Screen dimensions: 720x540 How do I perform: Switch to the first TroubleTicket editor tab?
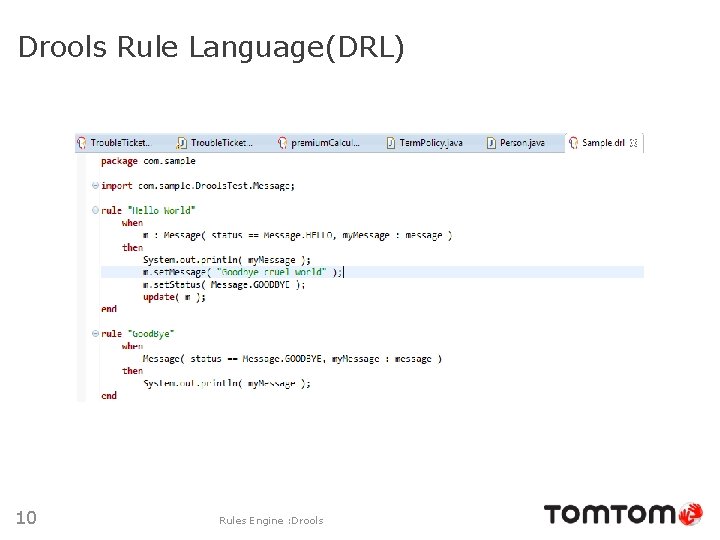(x=113, y=143)
